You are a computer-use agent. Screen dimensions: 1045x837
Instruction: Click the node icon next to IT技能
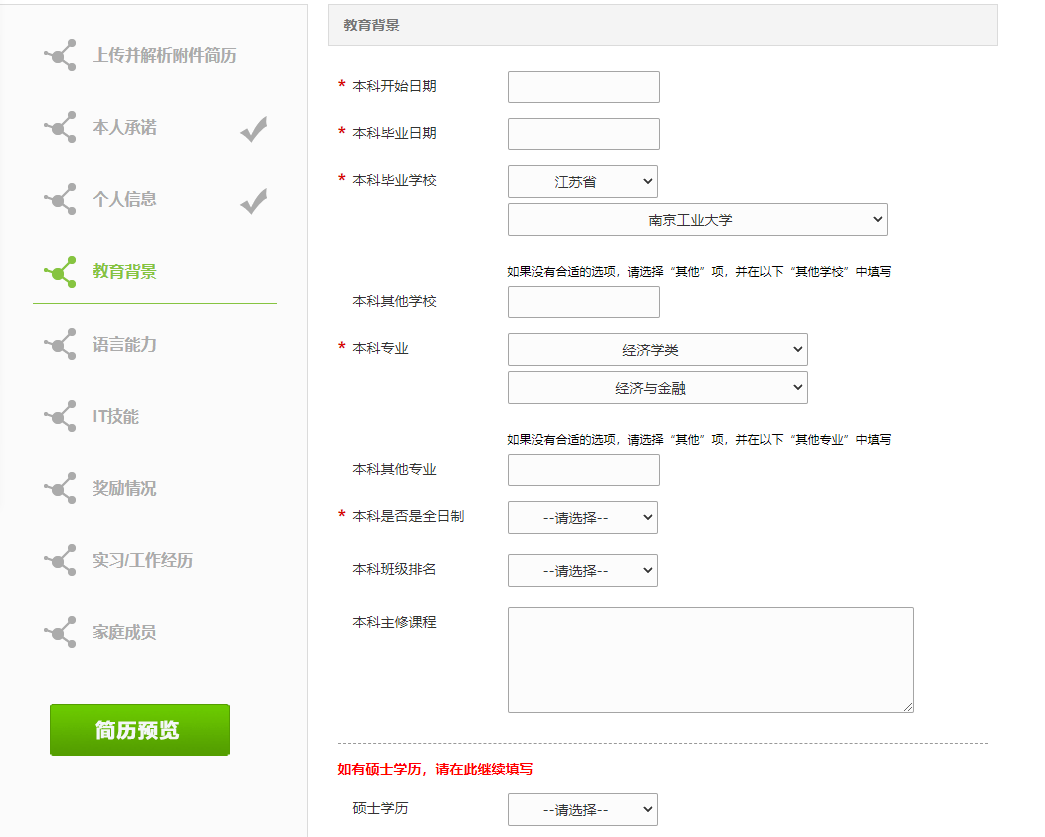pos(61,416)
